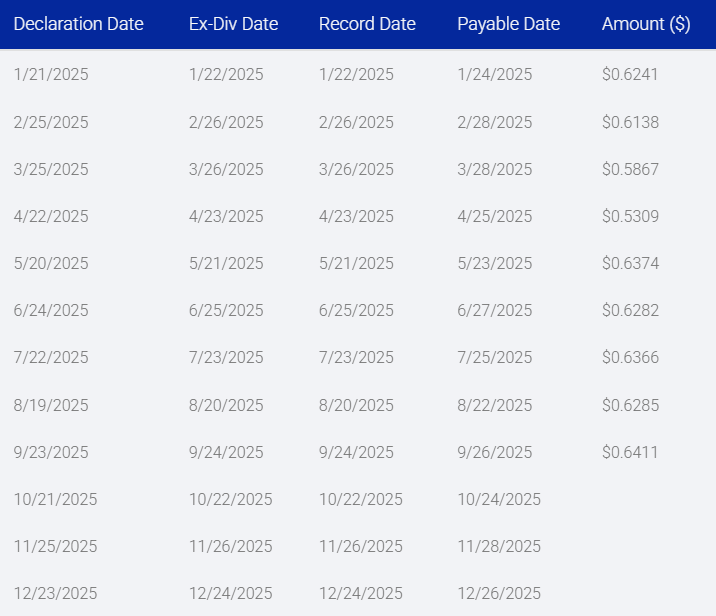This screenshot has height=616, width=716.
Task: Select the $0.6374 amount value
Action: (x=630, y=263)
